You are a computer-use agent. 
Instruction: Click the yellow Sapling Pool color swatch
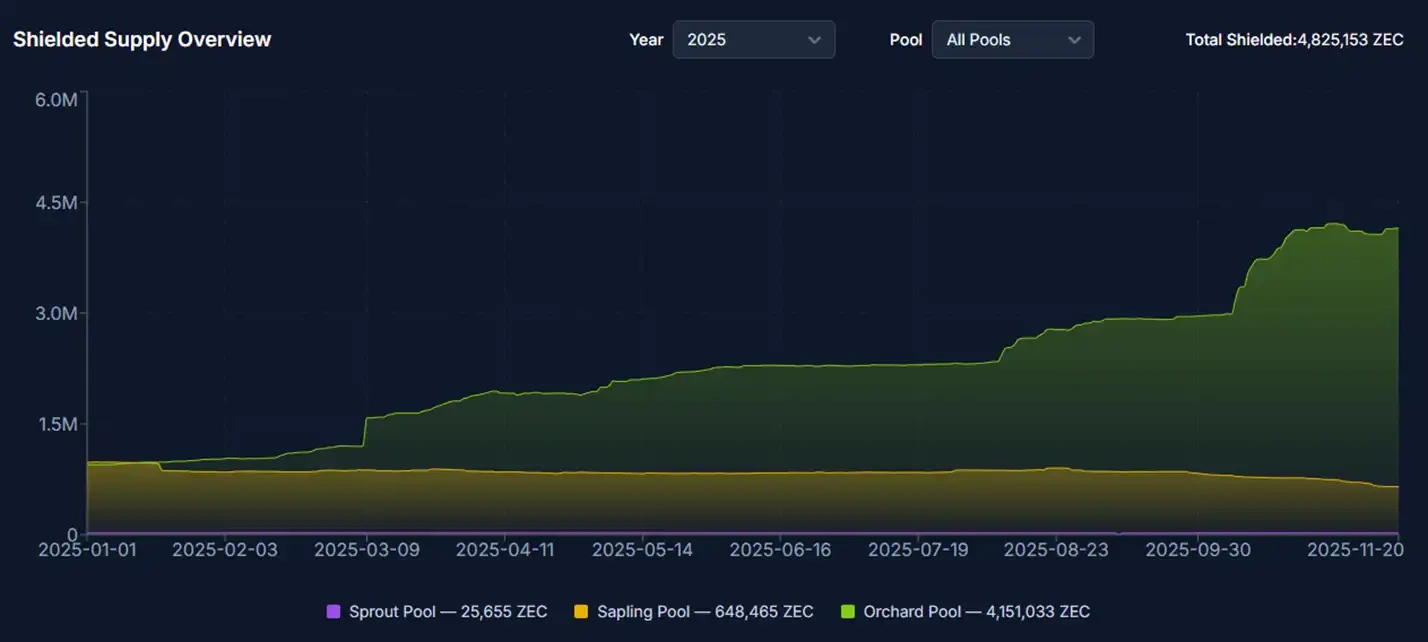(583, 611)
